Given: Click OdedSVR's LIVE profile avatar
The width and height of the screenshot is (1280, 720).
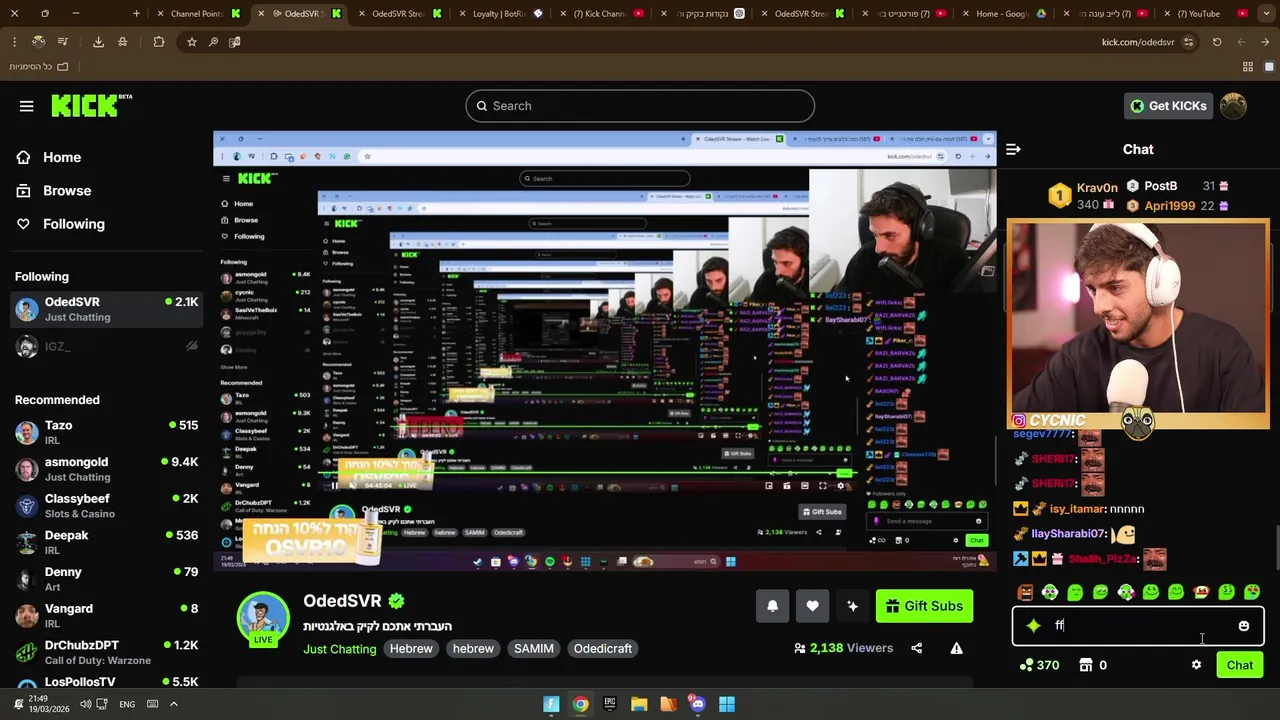Looking at the screenshot, I should (263, 618).
